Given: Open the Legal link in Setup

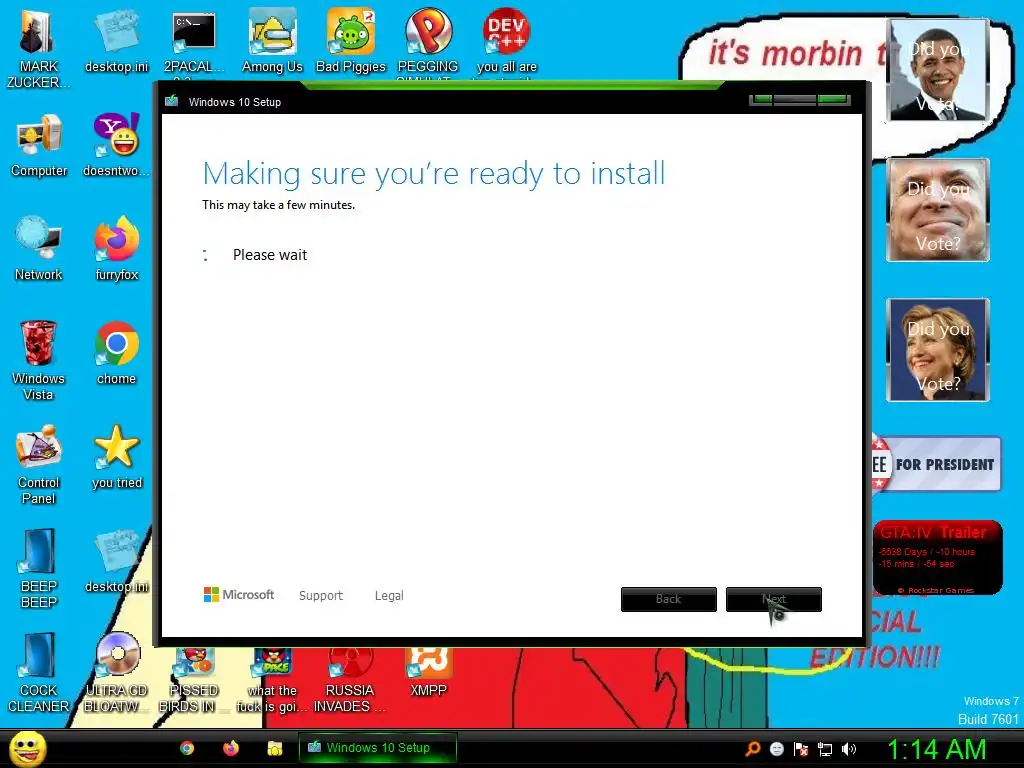Looking at the screenshot, I should pos(389,596).
